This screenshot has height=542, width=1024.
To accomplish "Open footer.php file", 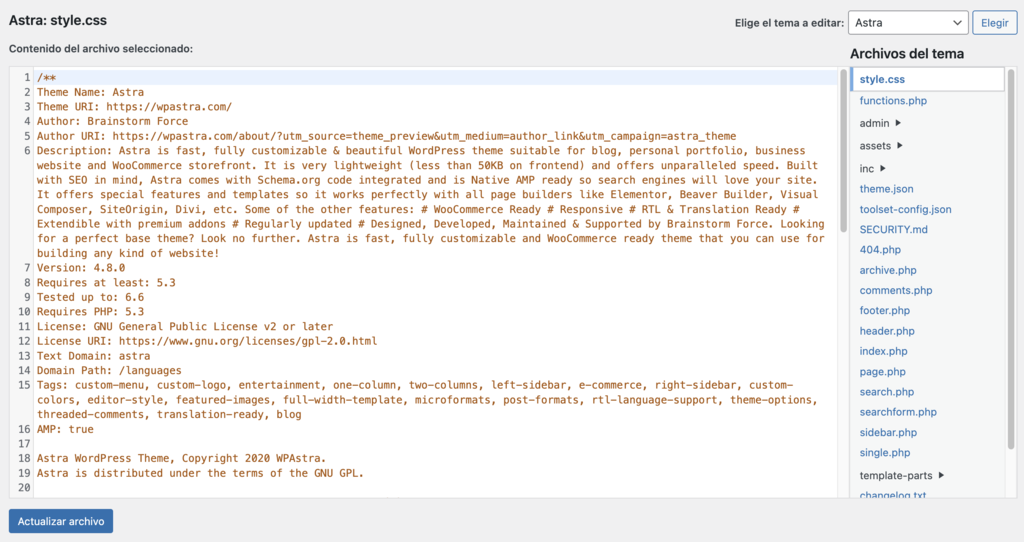I will (x=884, y=310).
